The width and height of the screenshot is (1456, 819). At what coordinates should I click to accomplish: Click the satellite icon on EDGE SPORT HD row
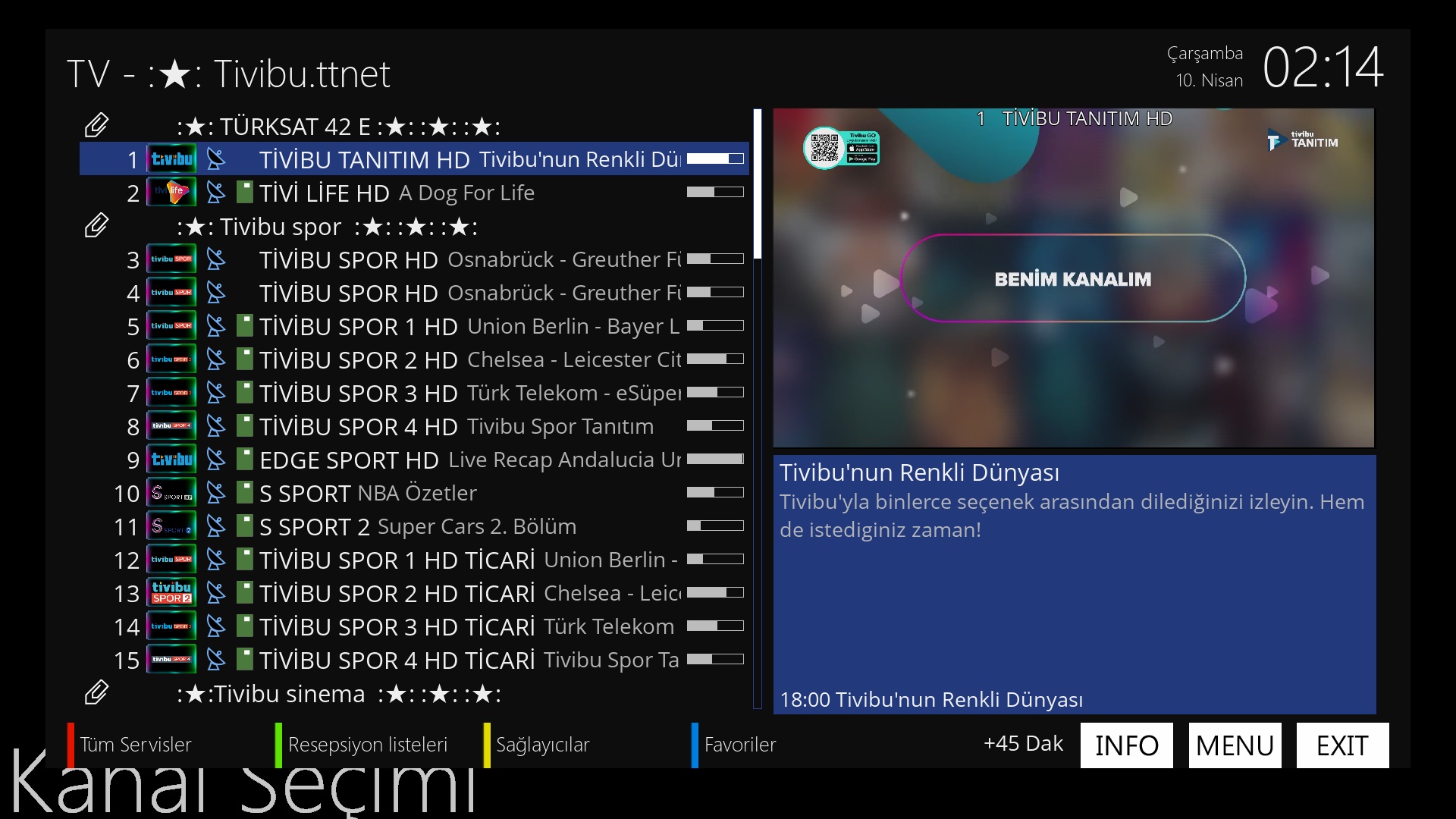[216, 460]
